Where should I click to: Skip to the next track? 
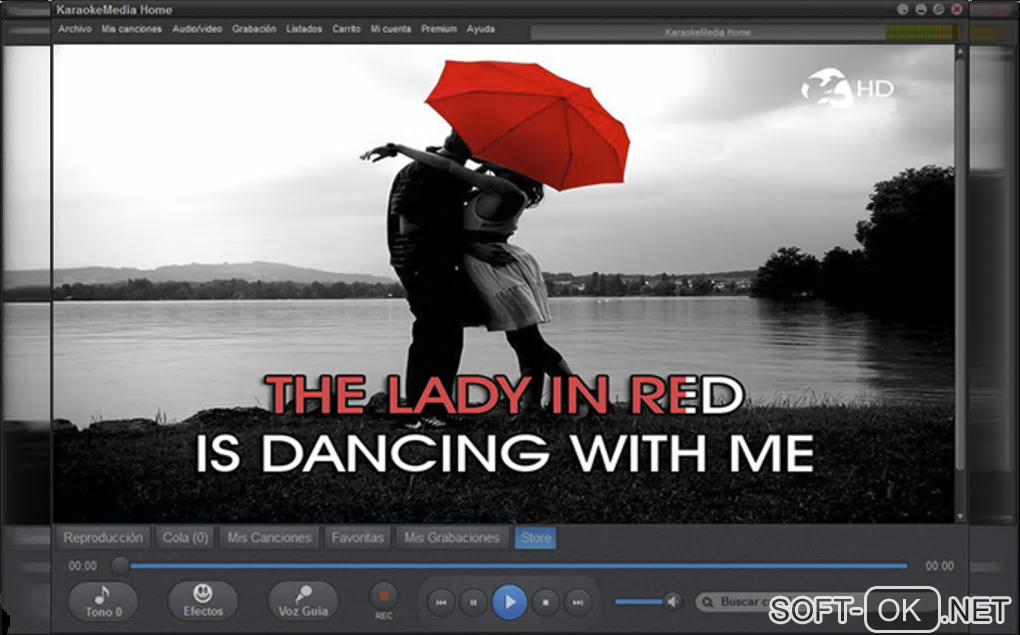point(578,602)
